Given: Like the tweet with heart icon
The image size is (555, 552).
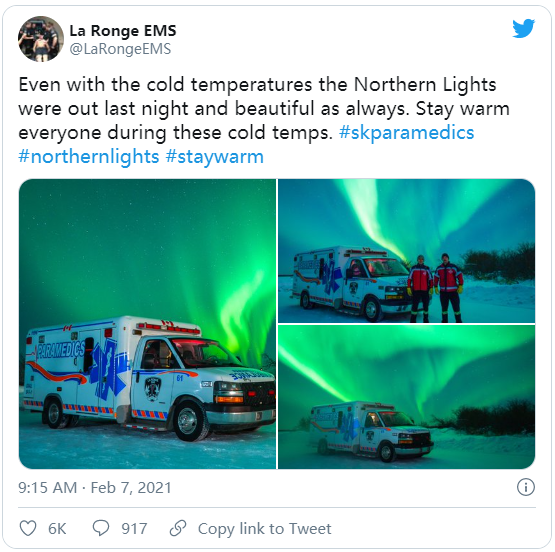Looking at the screenshot, I should tap(28, 529).
